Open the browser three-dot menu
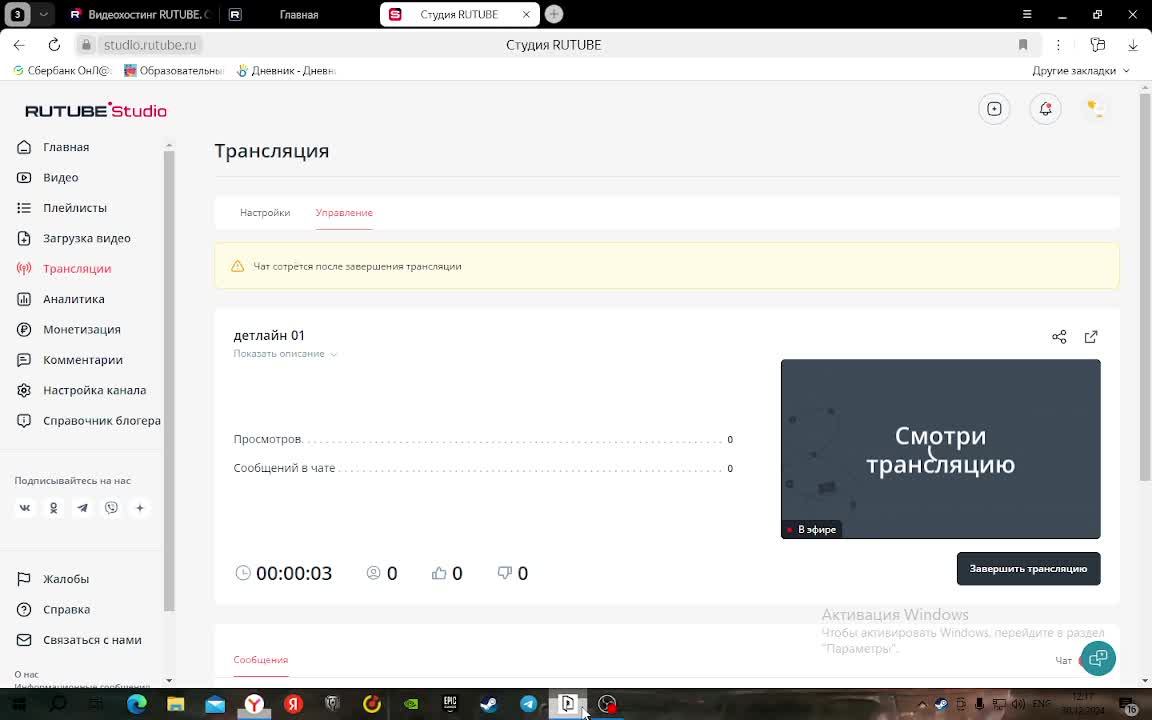This screenshot has width=1152, height=720. pos(1058,45)
